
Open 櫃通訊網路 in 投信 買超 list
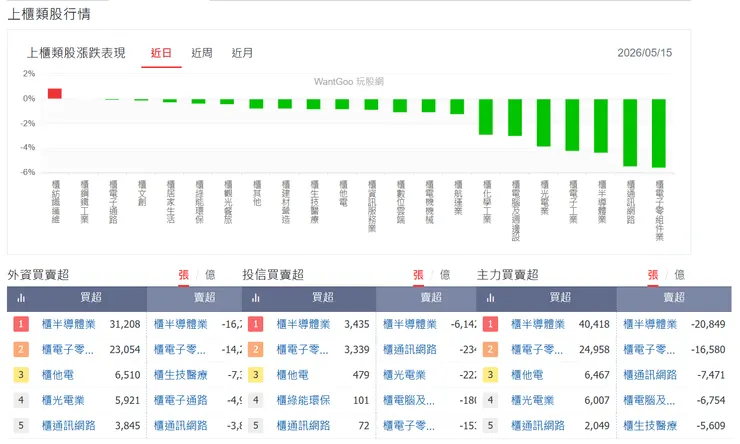(303, 426)
